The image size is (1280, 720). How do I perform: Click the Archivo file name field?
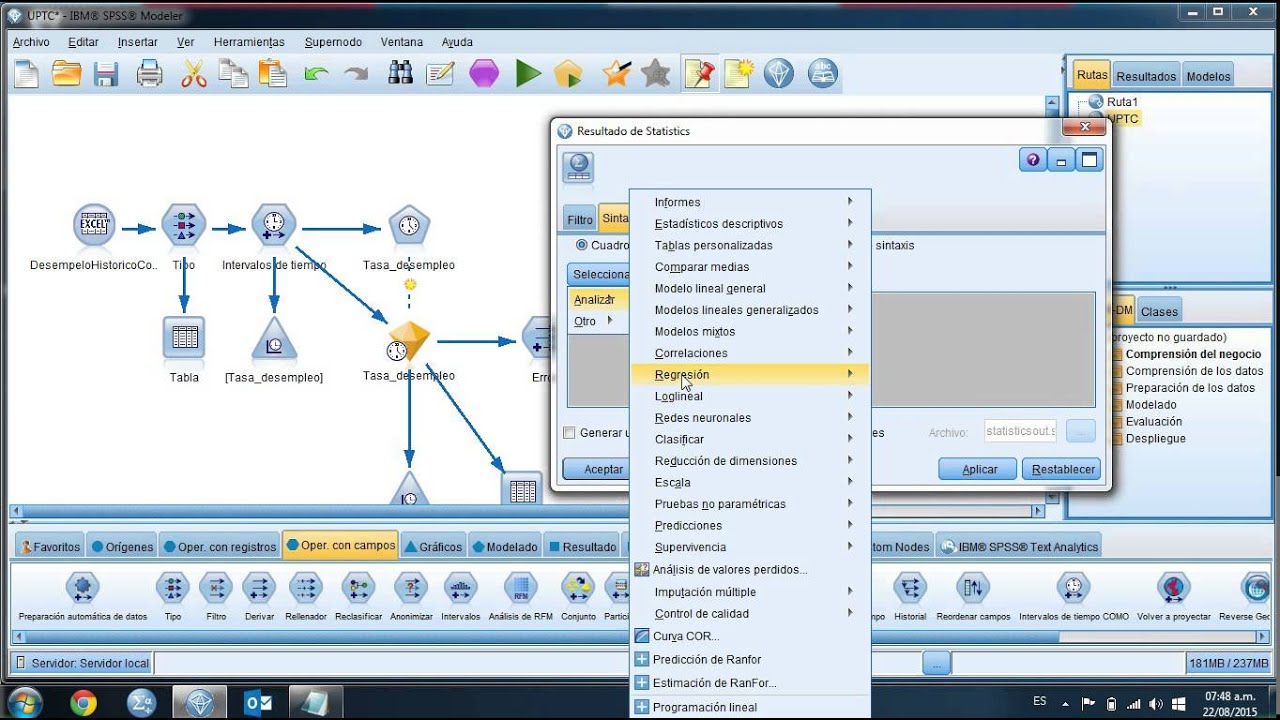click(x=1019, y=432)
